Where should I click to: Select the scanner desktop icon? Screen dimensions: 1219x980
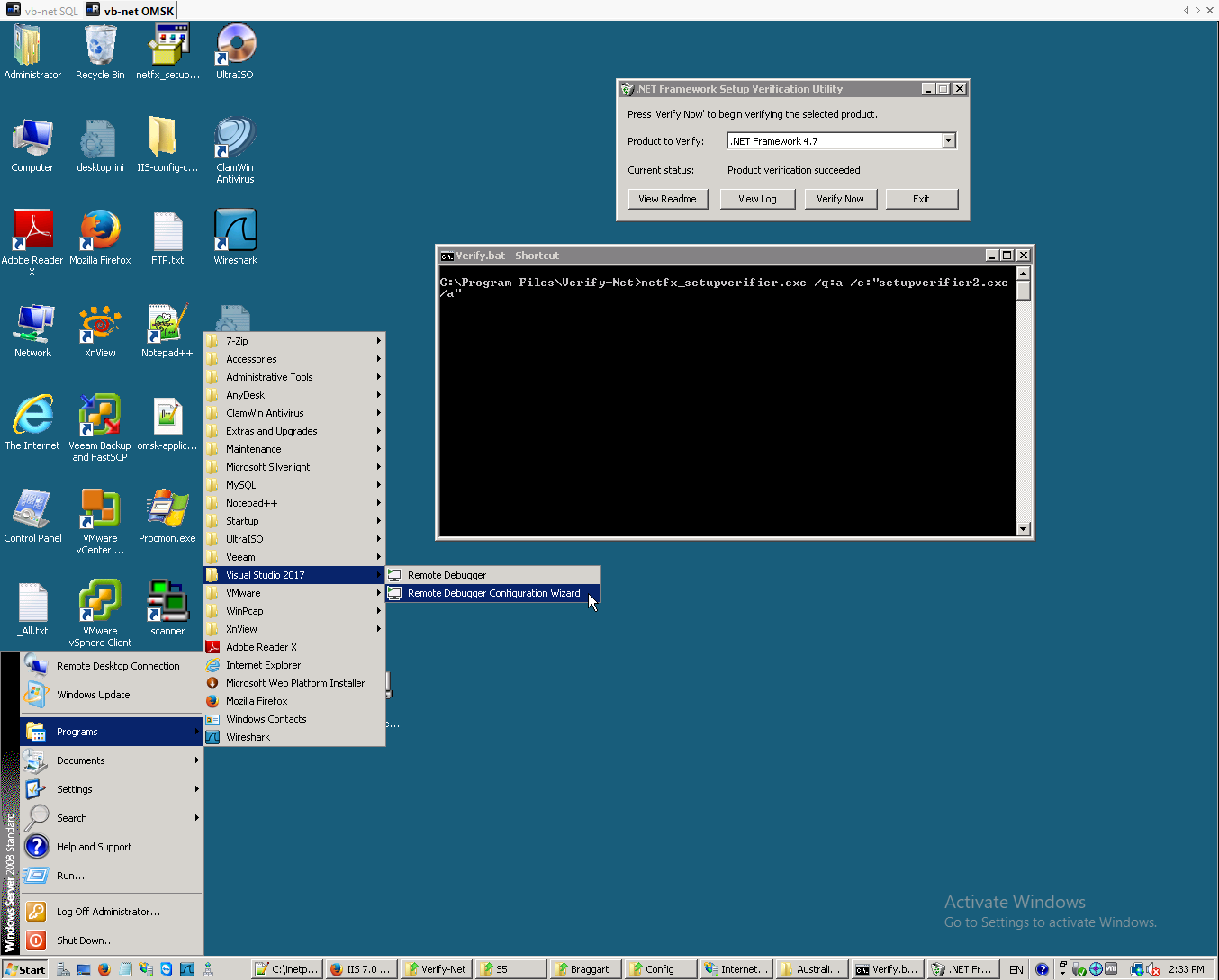pyautogui.click(x=167, y=608)
